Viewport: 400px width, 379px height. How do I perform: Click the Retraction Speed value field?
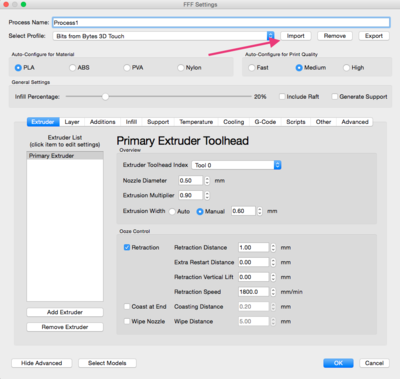[253, 292]
